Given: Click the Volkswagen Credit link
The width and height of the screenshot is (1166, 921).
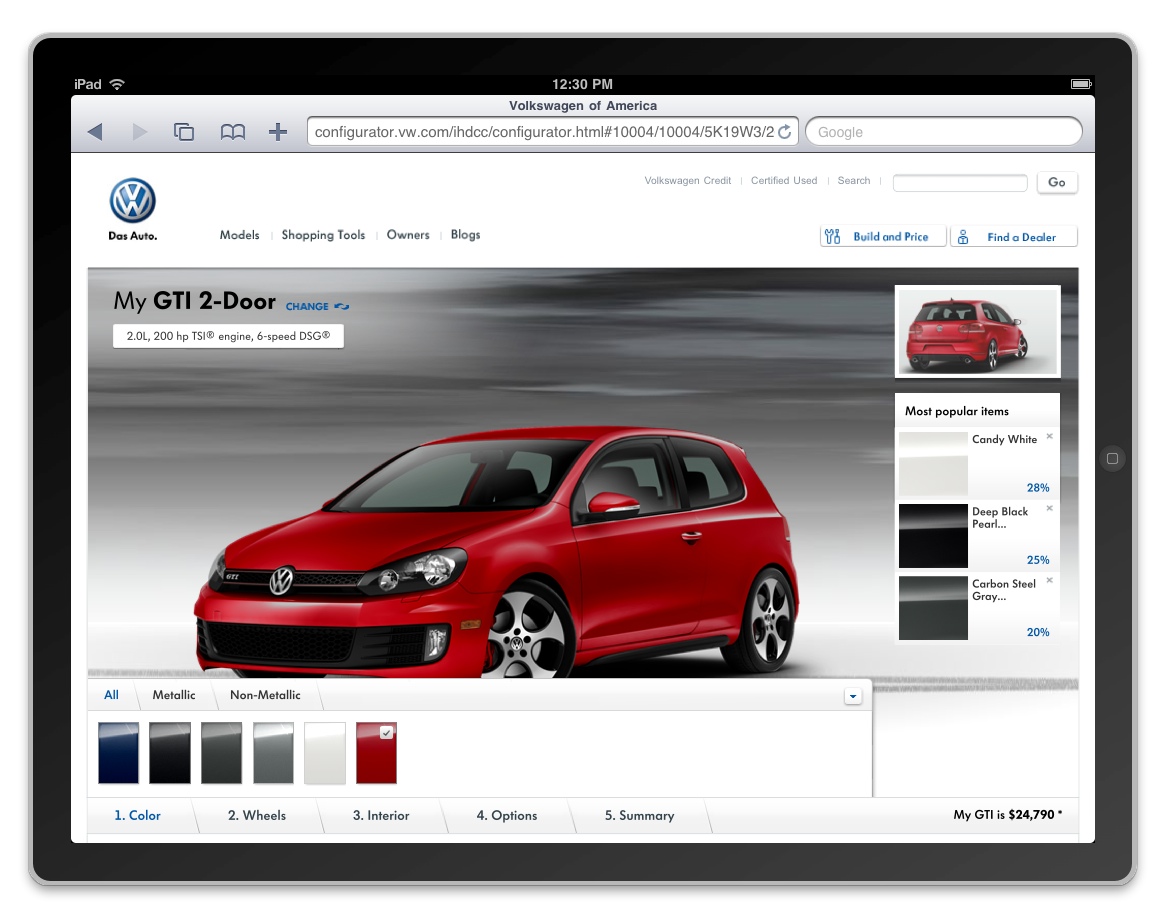Looking at the screenshot, I should pos(688,181).
